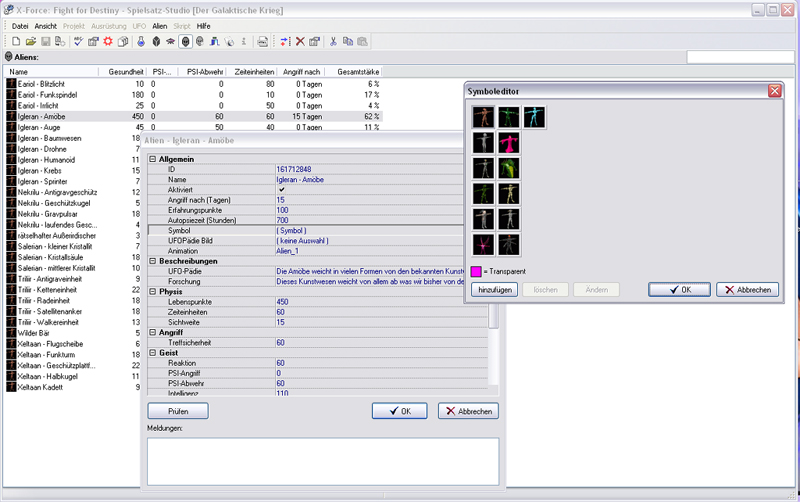
Task: Click the Animation value Alien_1
Action: [287, 251]
